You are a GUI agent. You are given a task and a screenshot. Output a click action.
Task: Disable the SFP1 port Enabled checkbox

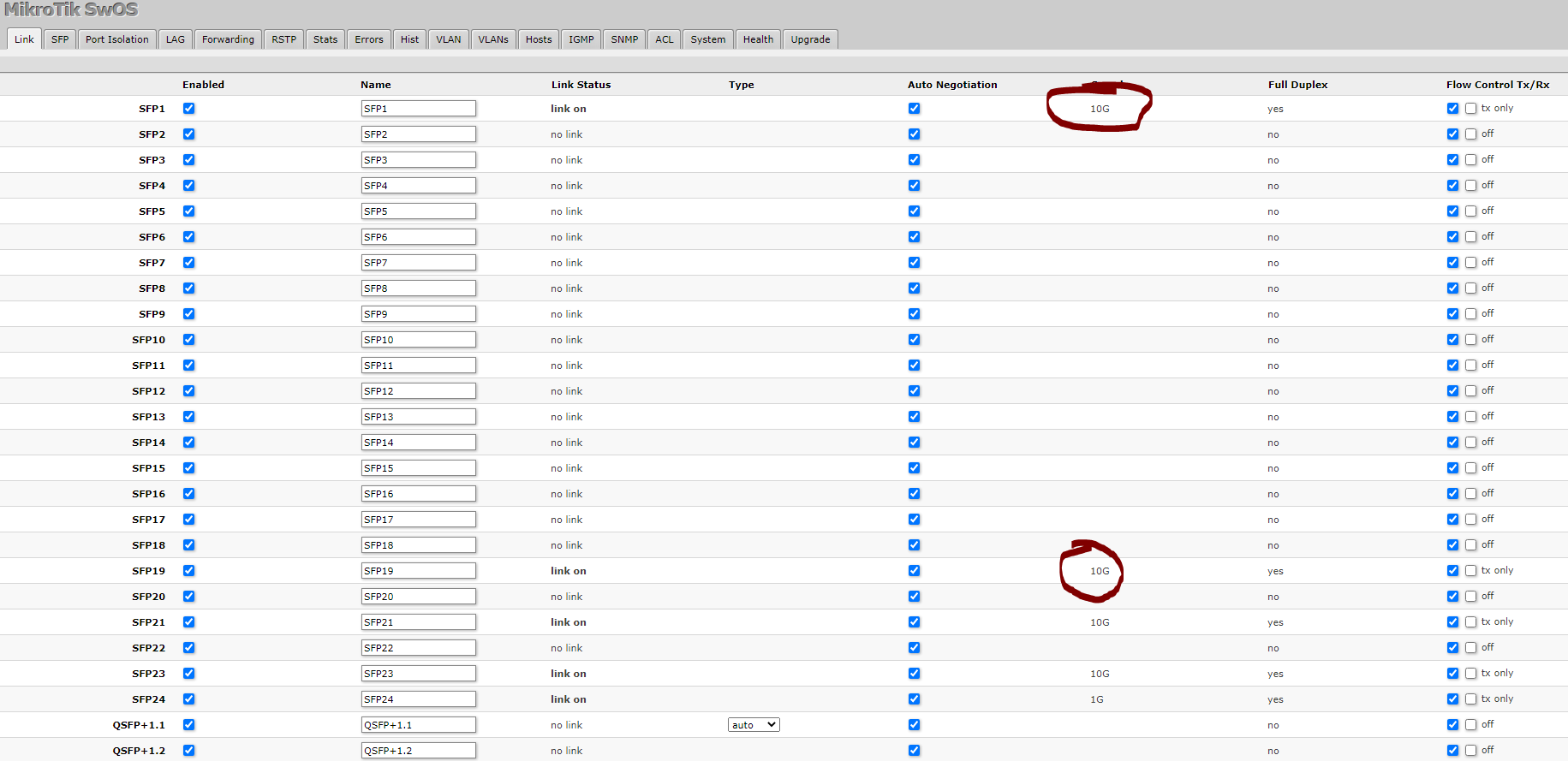pos(188,108)
